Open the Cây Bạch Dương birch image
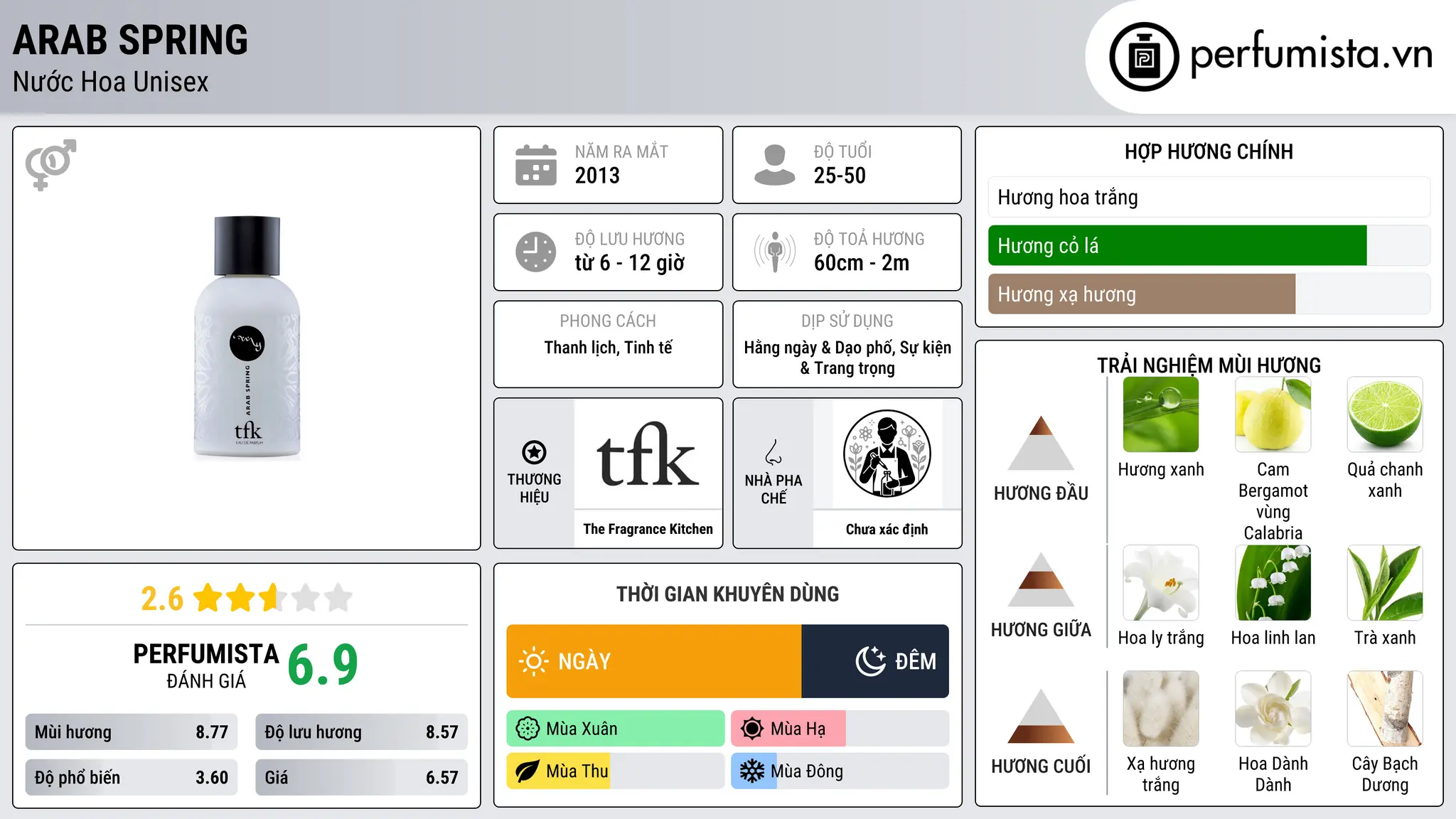Image resolution: width=1456 pixels, height=819 pixels. (x=1385, y=709)
